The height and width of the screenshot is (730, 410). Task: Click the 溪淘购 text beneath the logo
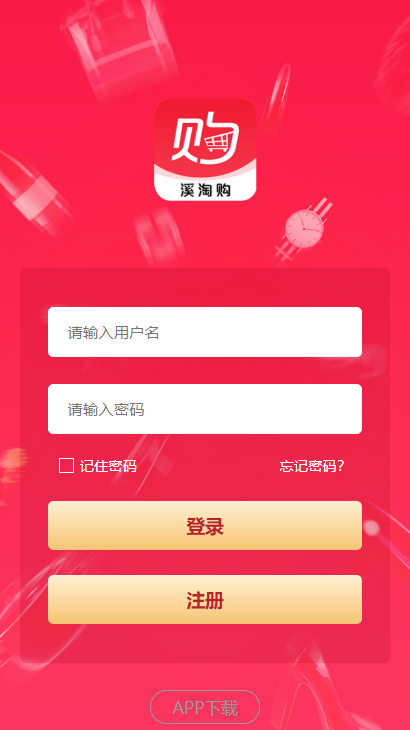tap(205, 190)
